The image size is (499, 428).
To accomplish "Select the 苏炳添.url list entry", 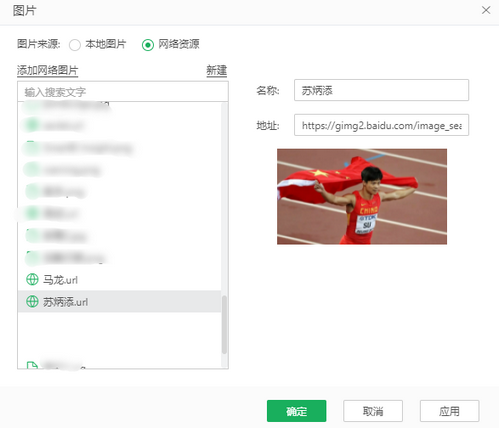I will click(x=119, y=301).
